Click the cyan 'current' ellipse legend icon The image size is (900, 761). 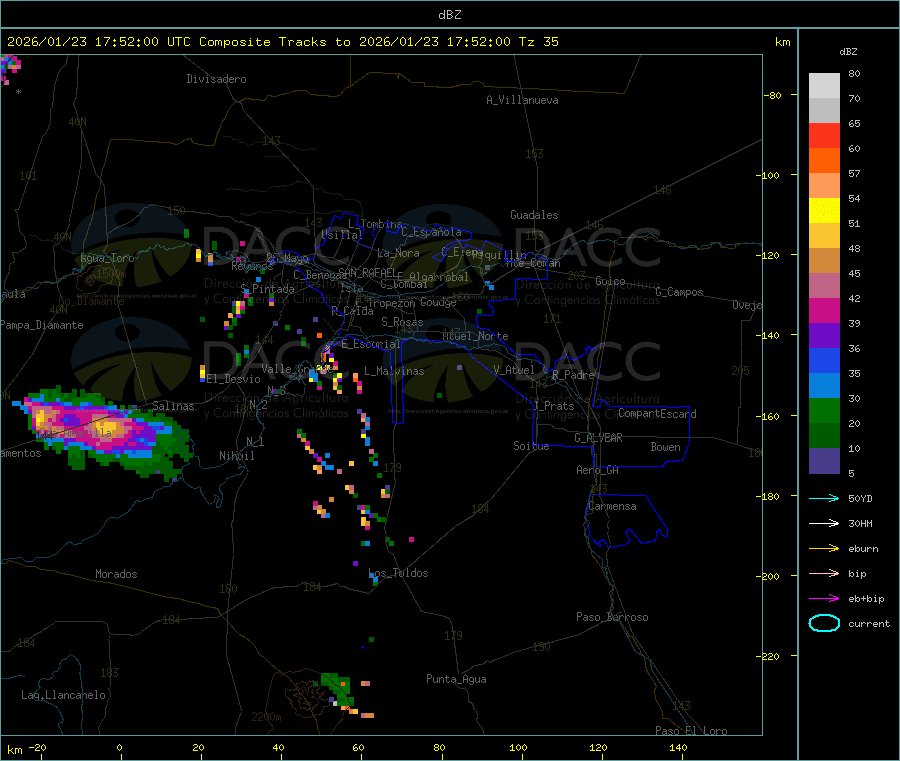tap(824, 623)
